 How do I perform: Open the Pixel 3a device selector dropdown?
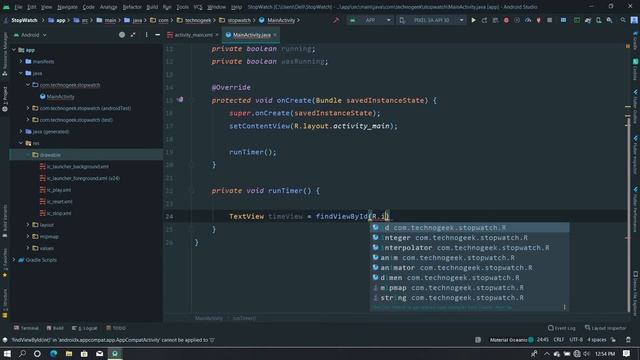point(431,20)
